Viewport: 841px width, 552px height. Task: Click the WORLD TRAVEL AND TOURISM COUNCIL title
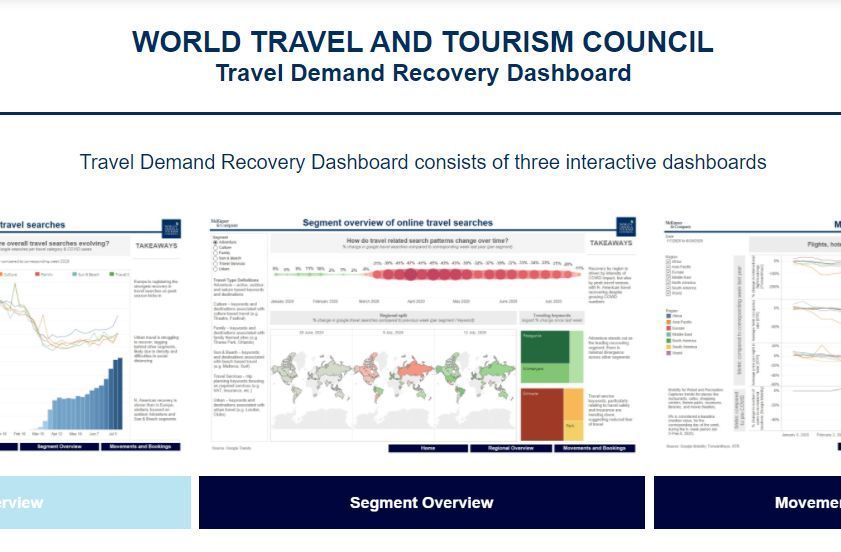click(x=423, y=42)
